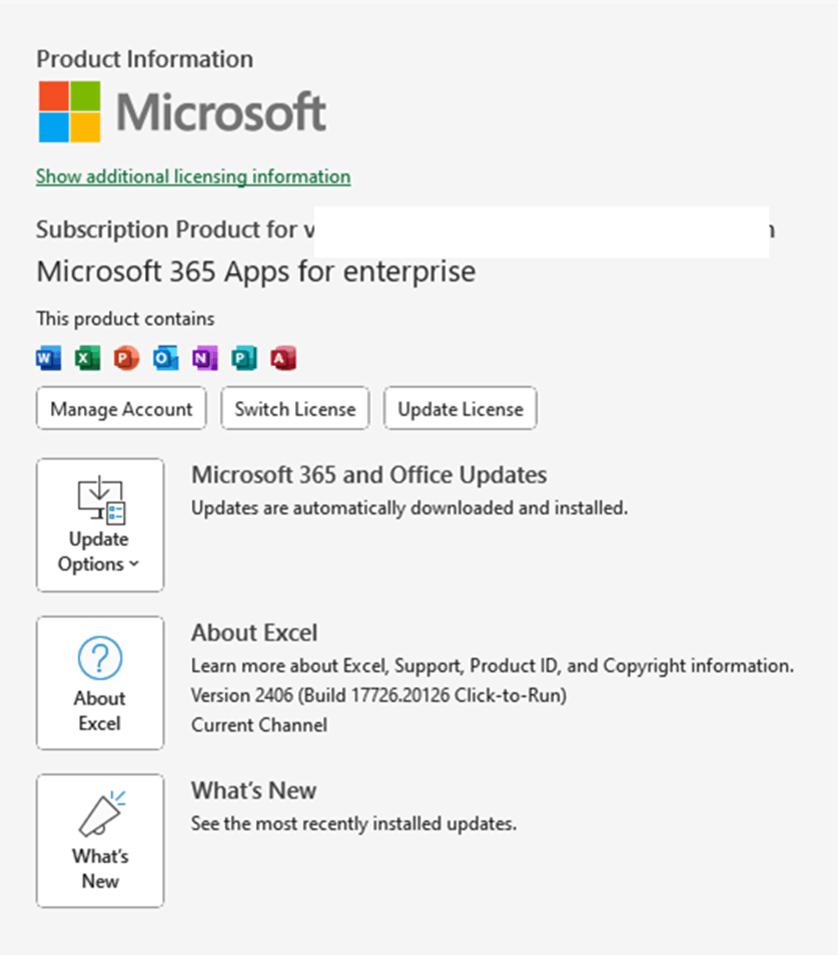Viewport: 838px width, 955px height.
Task: Click the green Excel app icon
Action: coord(88,358)
